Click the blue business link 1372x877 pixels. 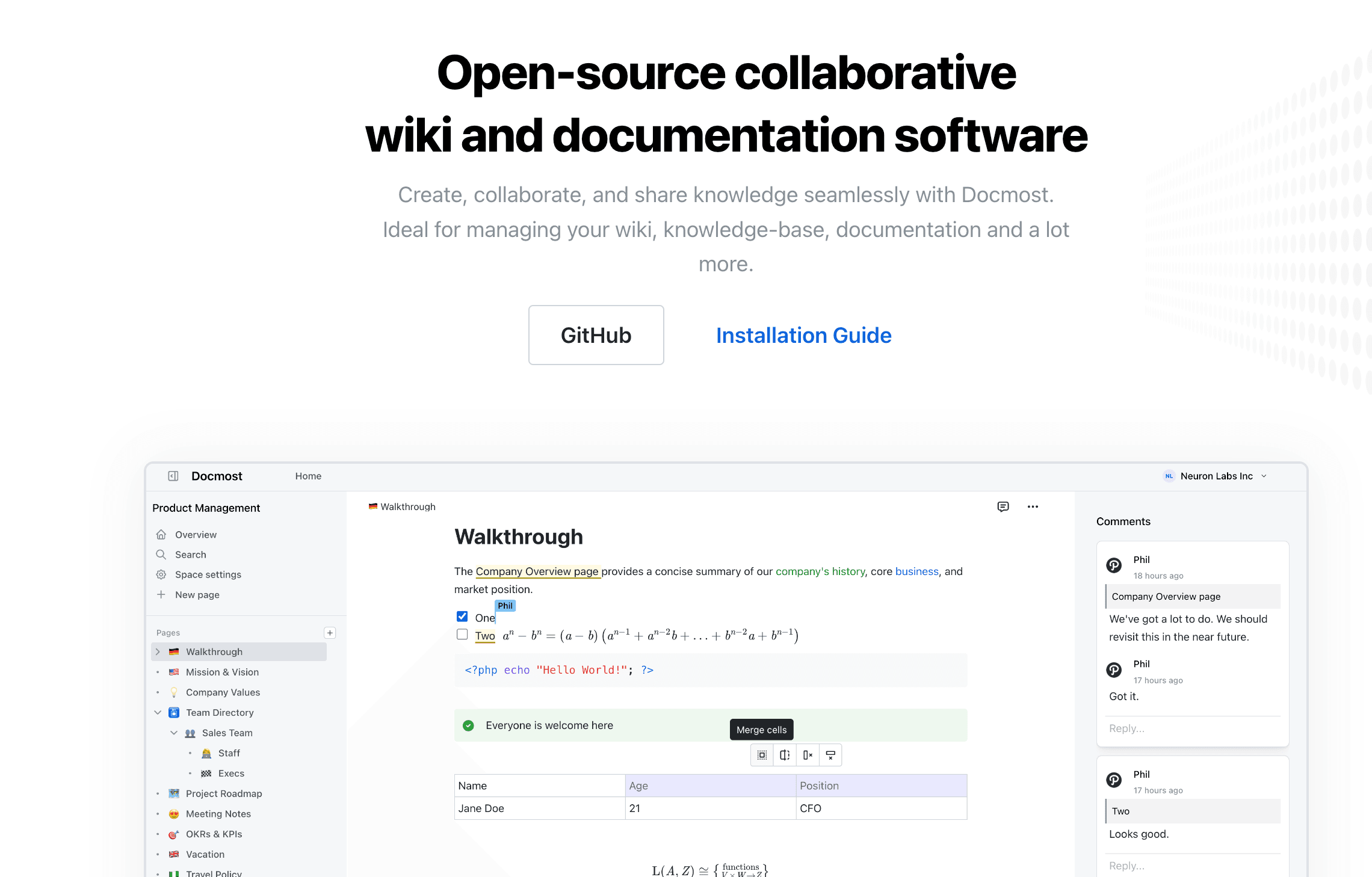[x=916, y=571]
